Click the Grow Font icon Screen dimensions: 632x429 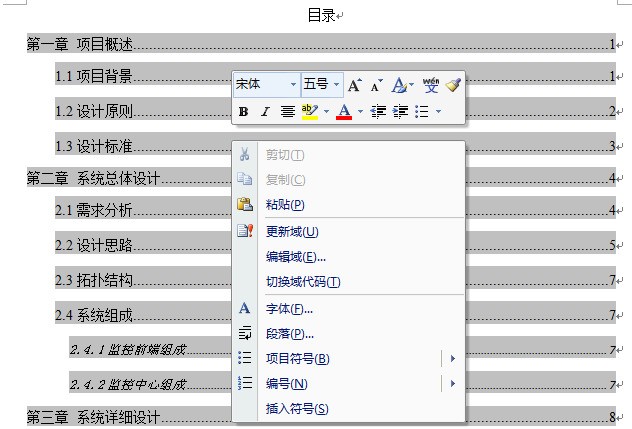[x=355, y=86]
